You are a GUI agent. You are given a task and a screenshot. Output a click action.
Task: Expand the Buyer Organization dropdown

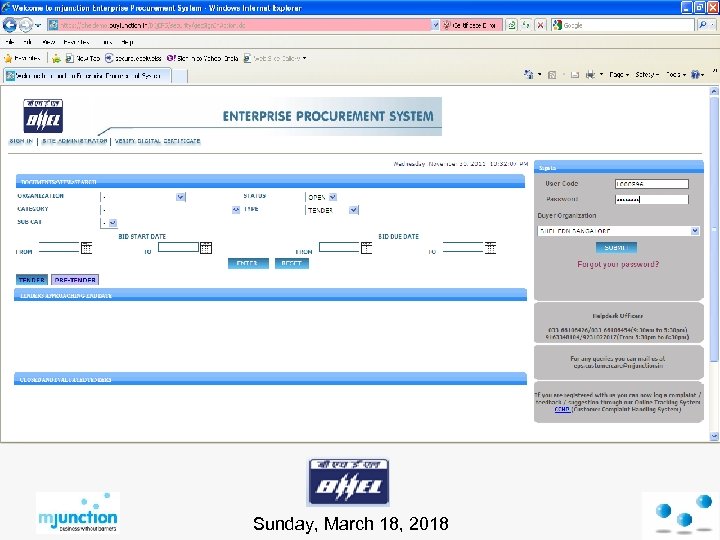(695, 231)
